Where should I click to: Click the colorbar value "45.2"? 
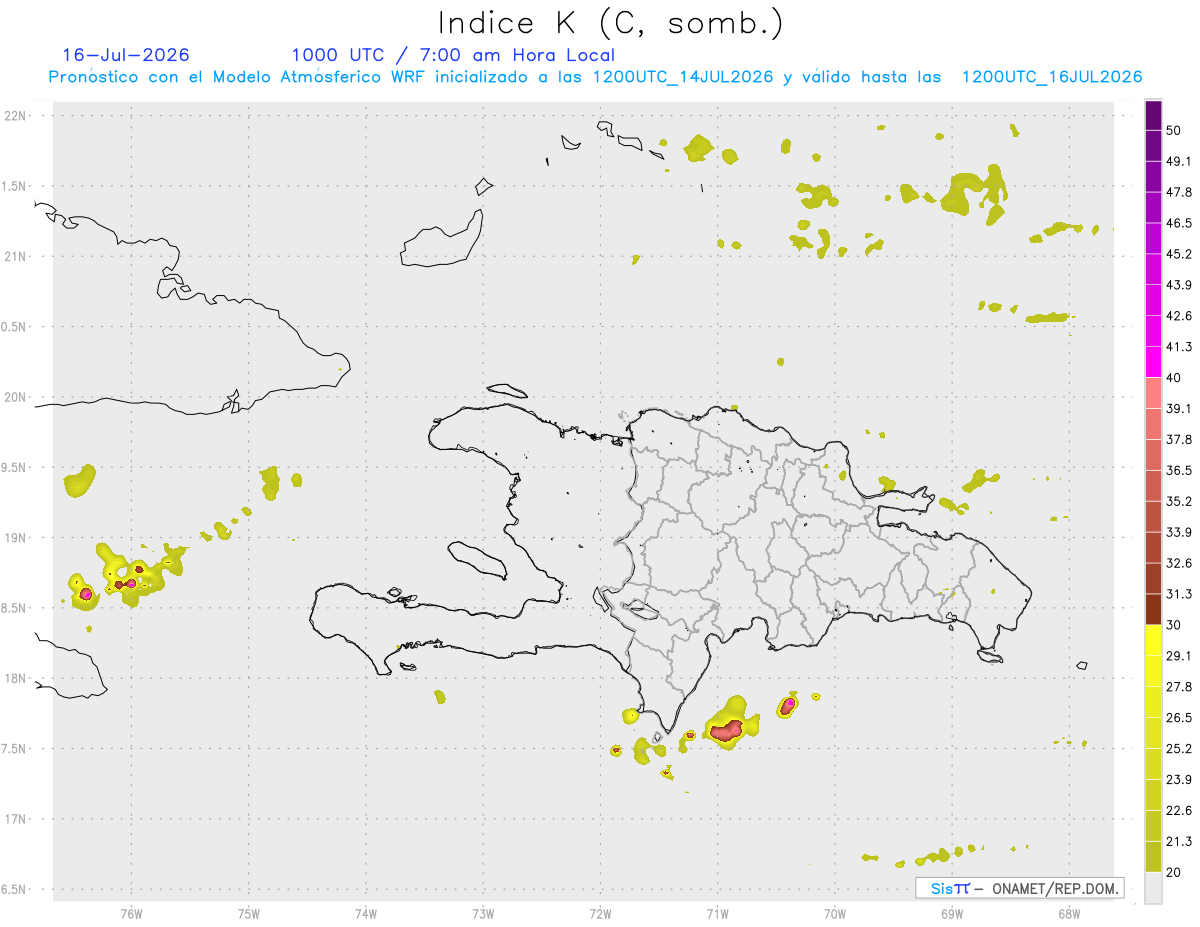click(x=1179, y=254)
